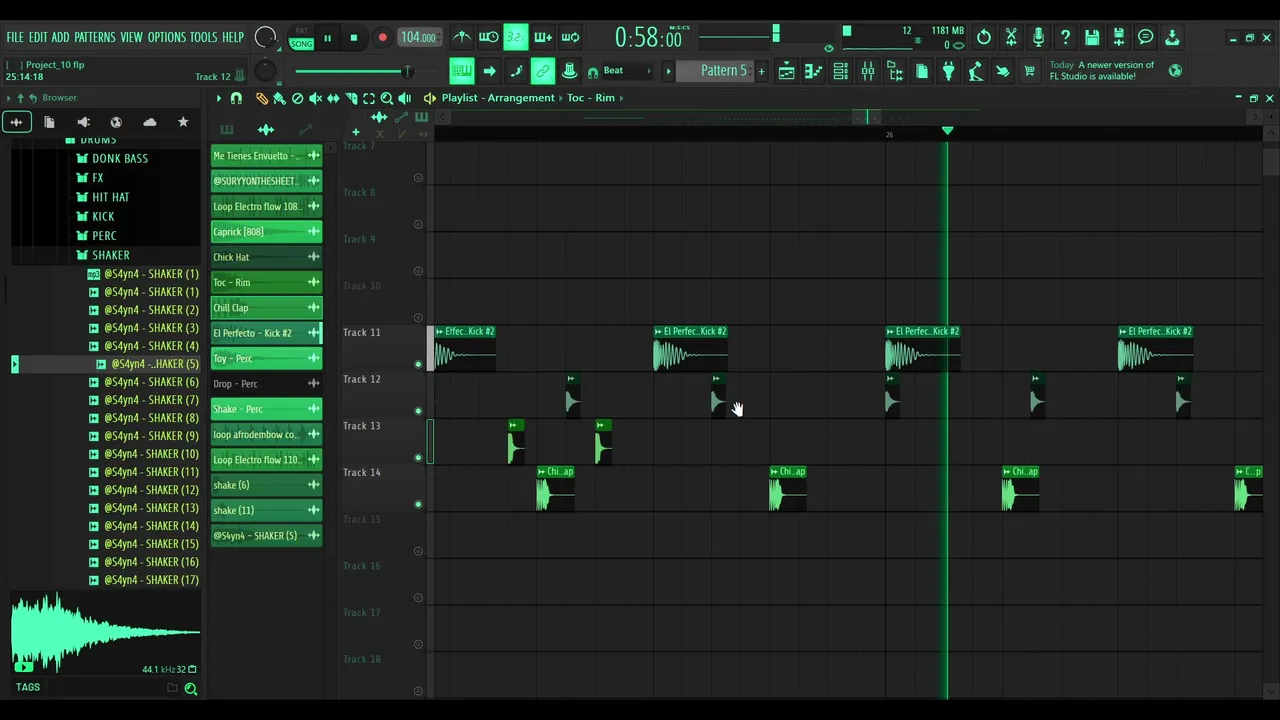The width and height of the screenshot is (1280, 720).
Task: Toggle playlist snap magnet icon
Action: coord(236,98)
